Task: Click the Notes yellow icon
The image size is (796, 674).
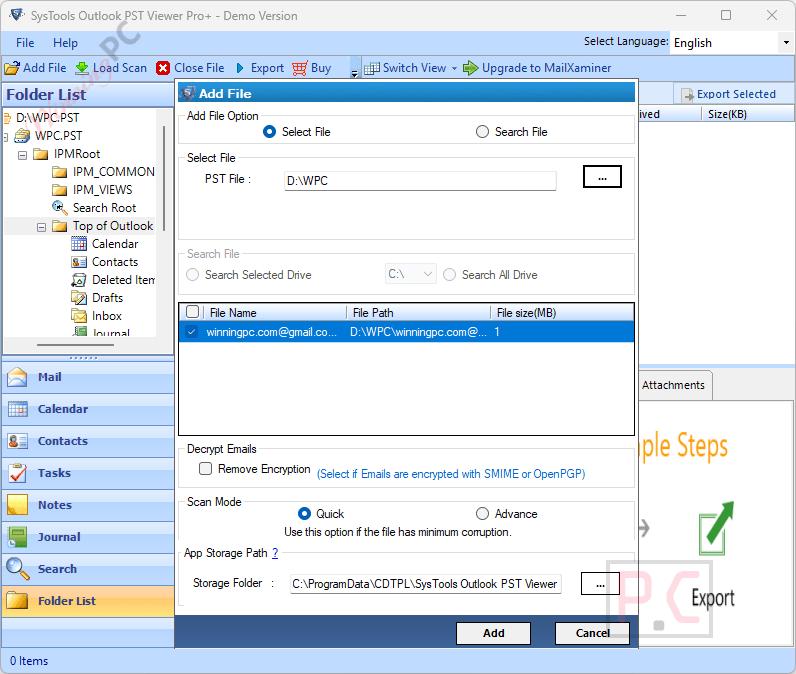Action: [x=18, y=505]
